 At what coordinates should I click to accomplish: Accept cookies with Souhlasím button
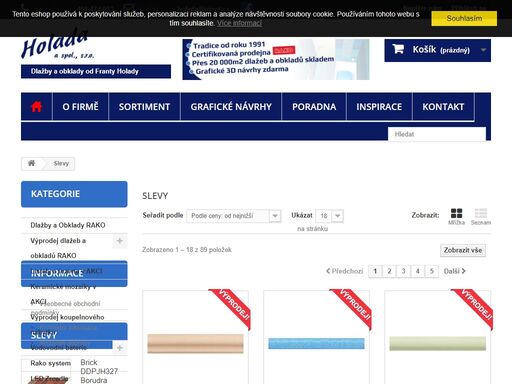464,18
